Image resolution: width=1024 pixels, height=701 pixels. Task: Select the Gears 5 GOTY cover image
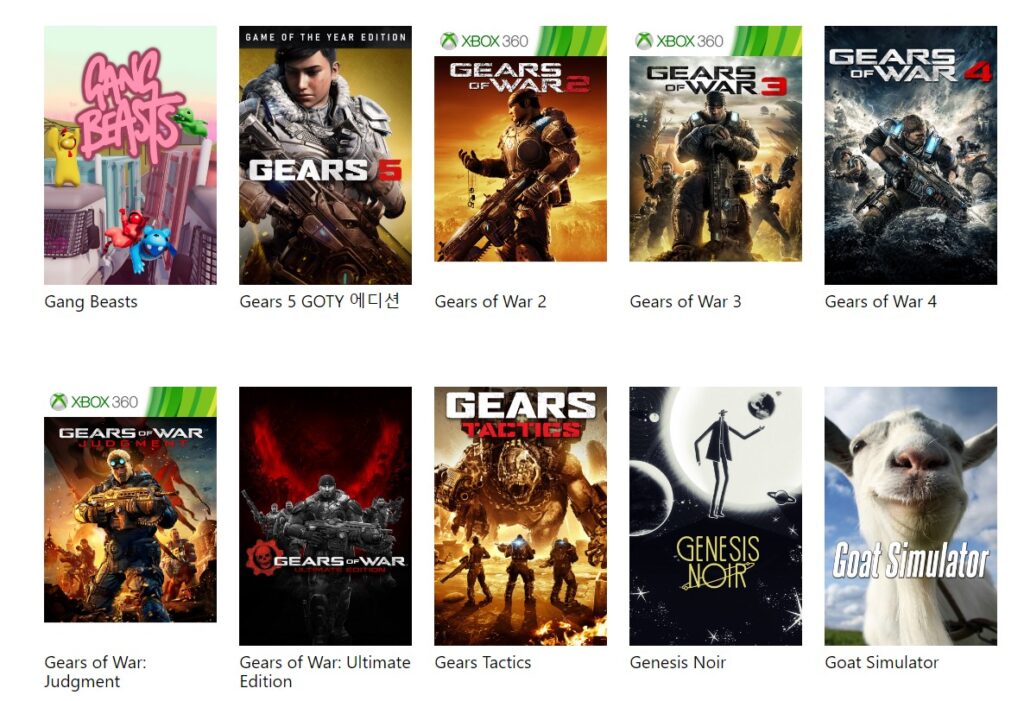(325, 155)
